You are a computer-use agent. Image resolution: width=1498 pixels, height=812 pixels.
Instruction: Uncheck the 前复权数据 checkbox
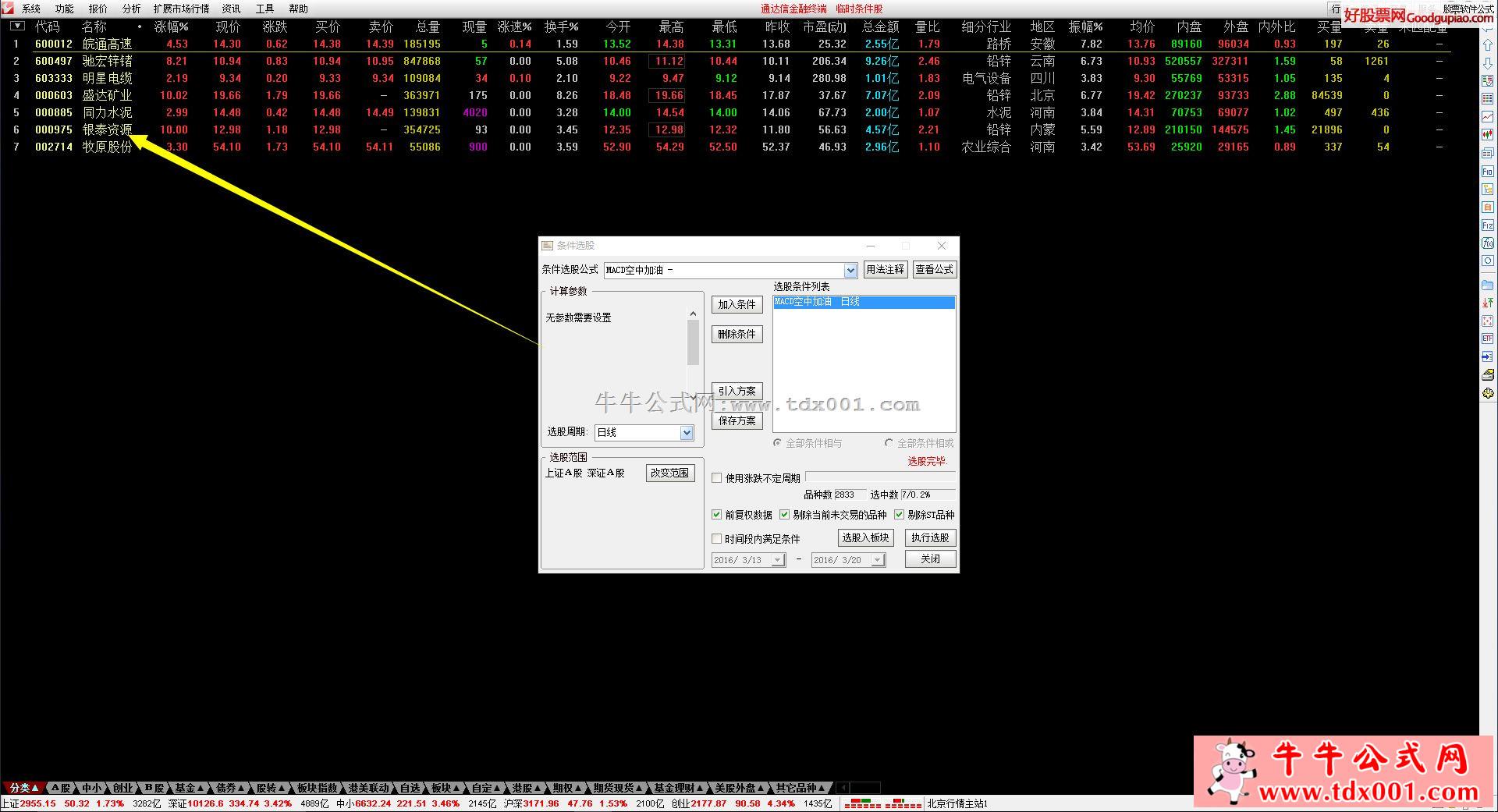pyautogui.click(x=716, y=515)
